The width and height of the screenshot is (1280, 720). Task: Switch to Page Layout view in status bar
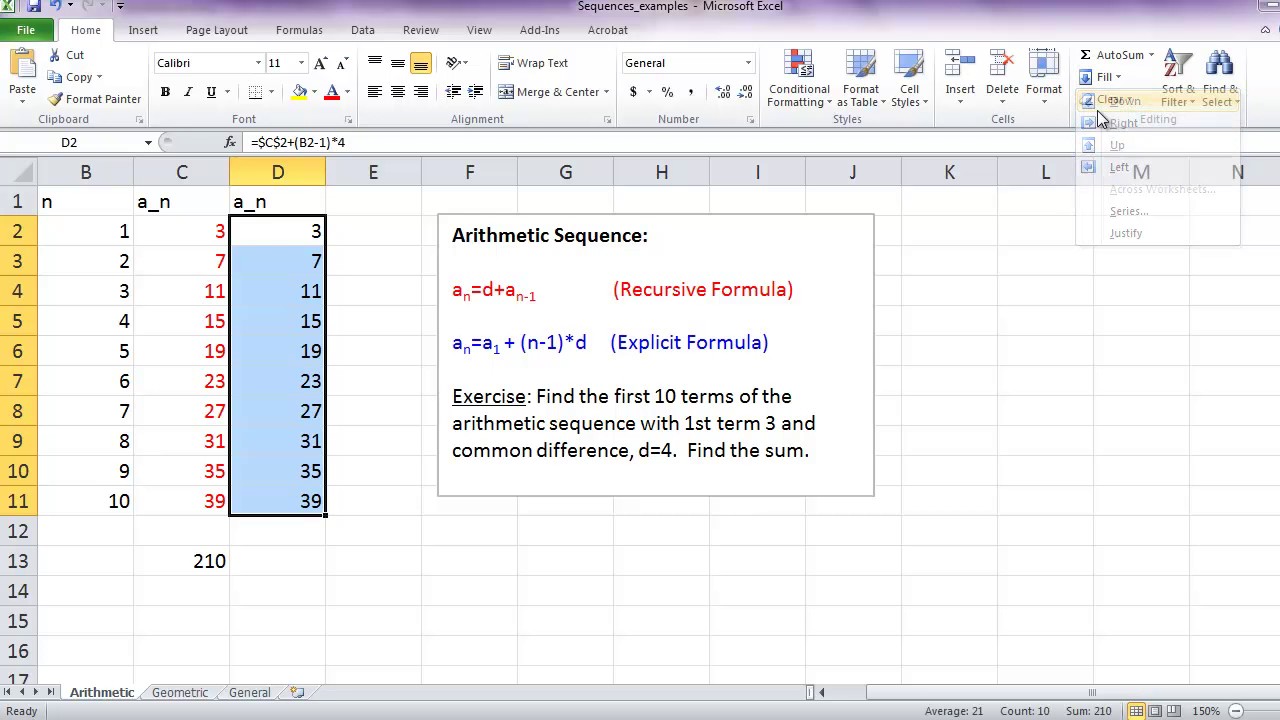(1157, 711)
